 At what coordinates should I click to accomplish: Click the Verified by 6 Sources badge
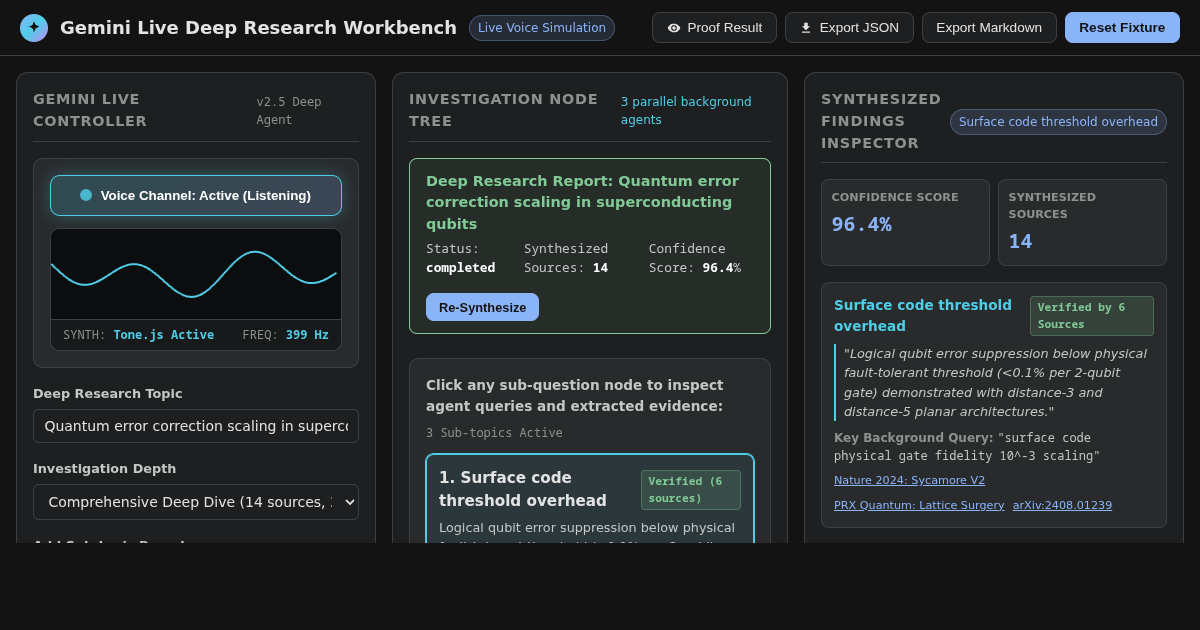[1092, 316]
